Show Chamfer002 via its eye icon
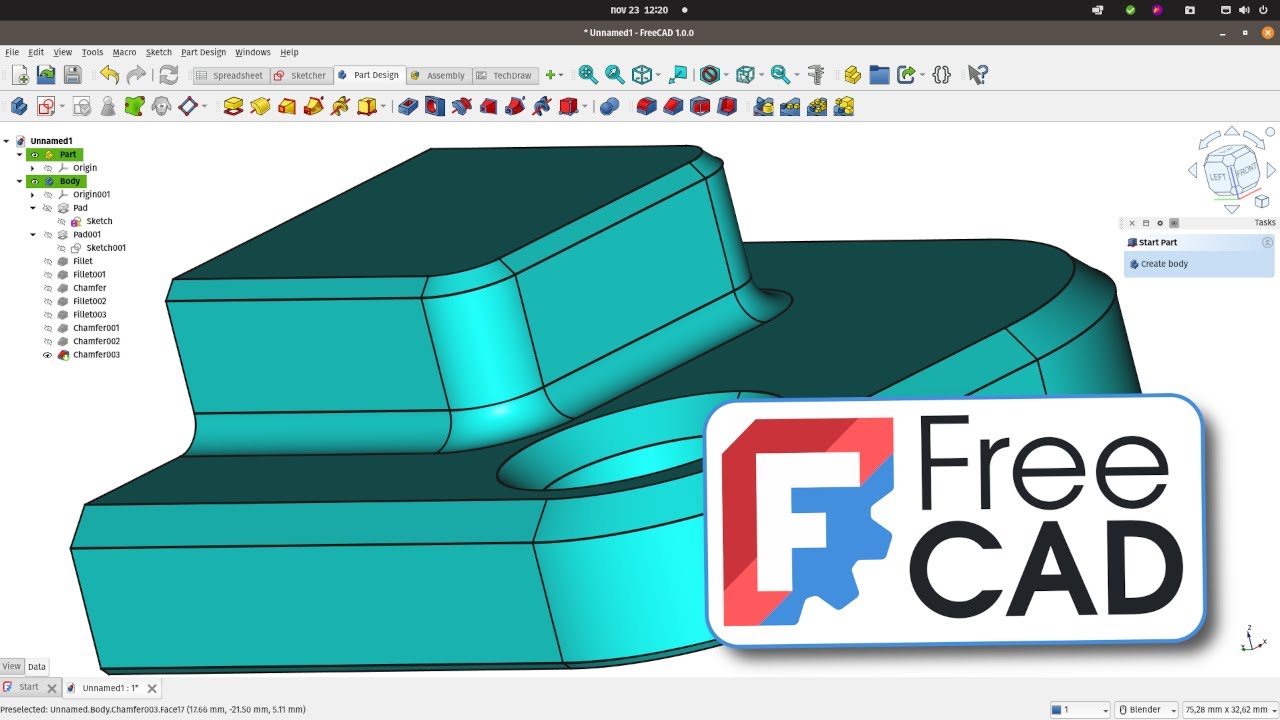 point(47,341)
